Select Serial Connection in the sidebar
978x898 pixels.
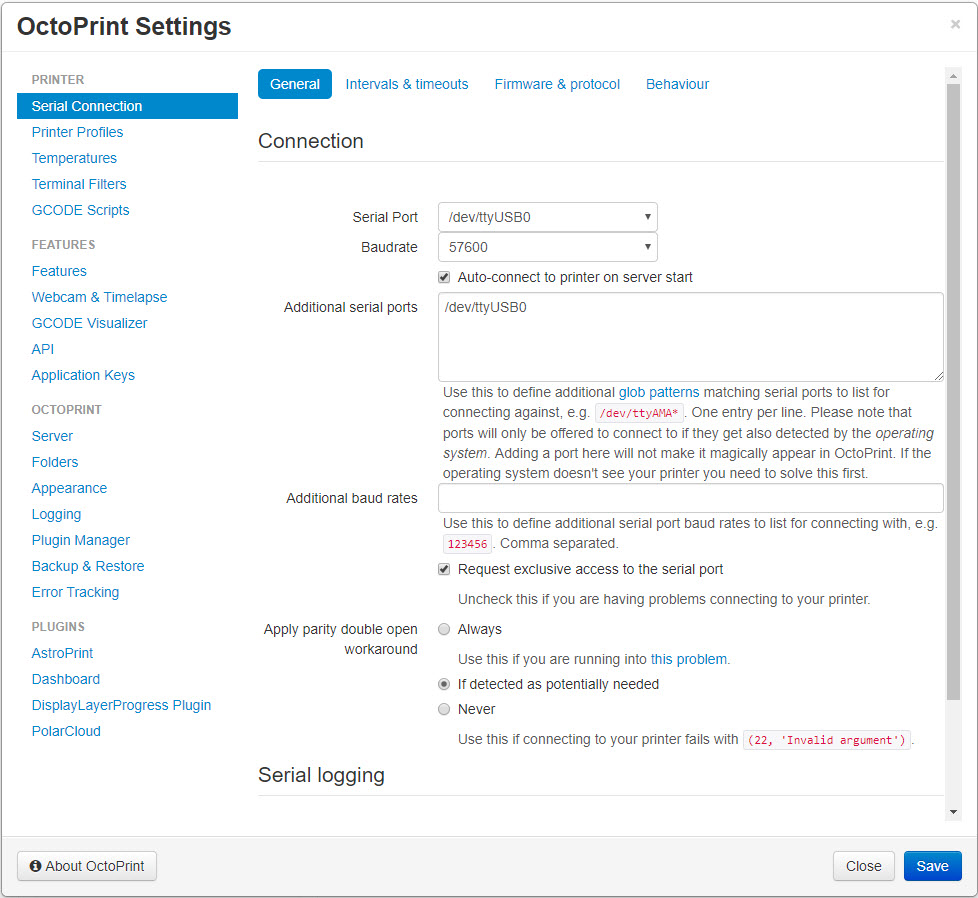(x=127, y=106)
